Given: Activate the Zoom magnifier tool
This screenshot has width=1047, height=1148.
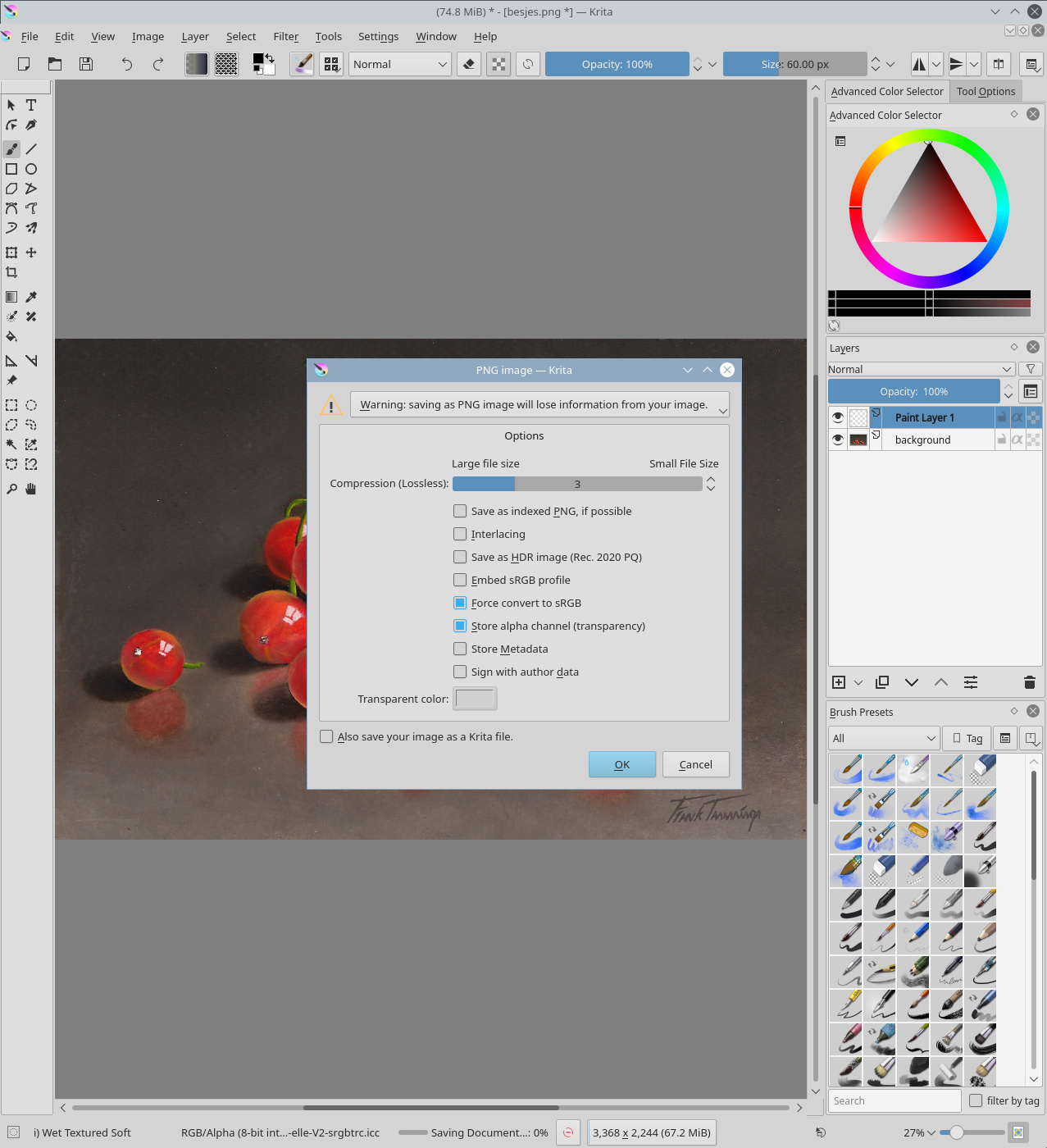Looking at the screenshot, I should (x=11, y=489).
